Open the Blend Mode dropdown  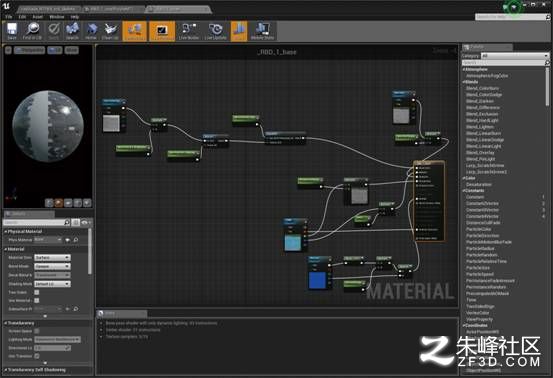point(52,266)
